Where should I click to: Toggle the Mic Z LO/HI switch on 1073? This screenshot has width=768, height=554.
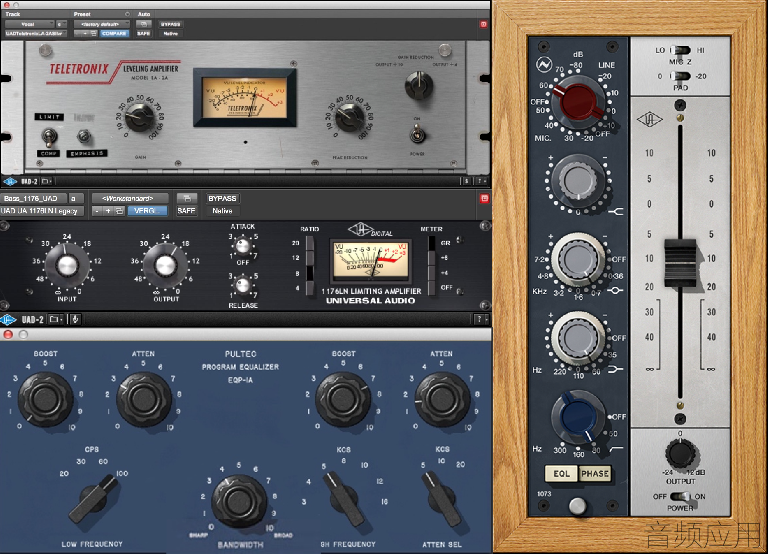680,50
